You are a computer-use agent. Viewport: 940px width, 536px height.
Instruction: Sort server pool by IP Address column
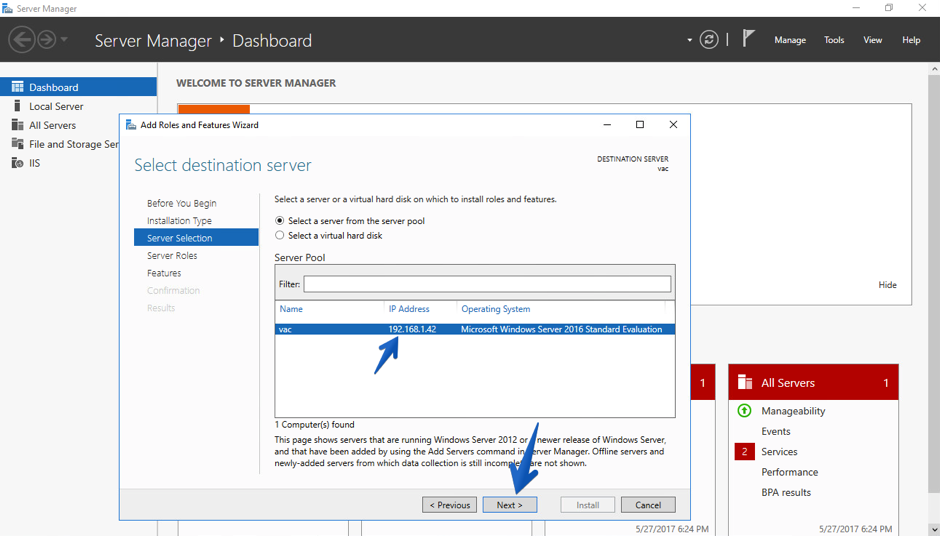pos(409,309)
